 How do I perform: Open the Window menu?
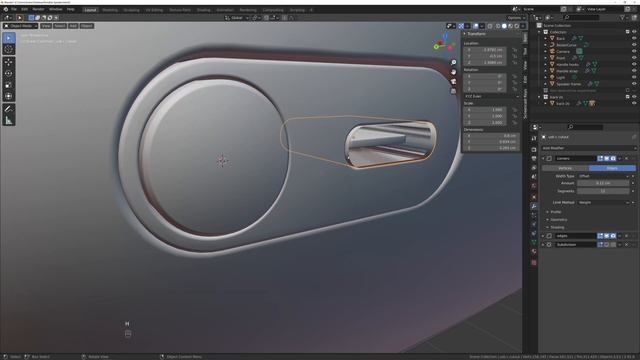[56, 9]
